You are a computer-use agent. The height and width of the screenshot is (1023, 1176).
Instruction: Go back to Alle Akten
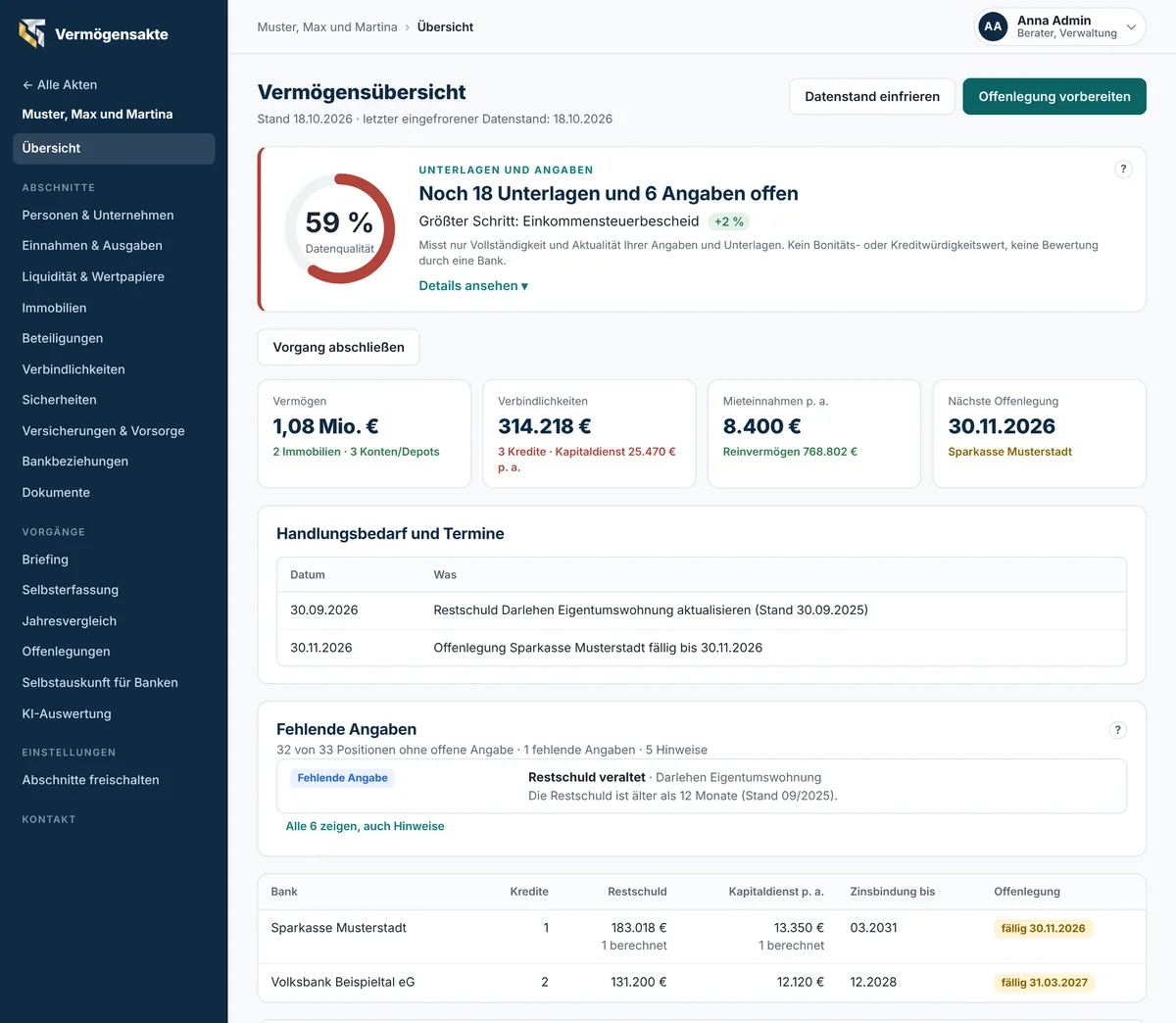[60, 85]
